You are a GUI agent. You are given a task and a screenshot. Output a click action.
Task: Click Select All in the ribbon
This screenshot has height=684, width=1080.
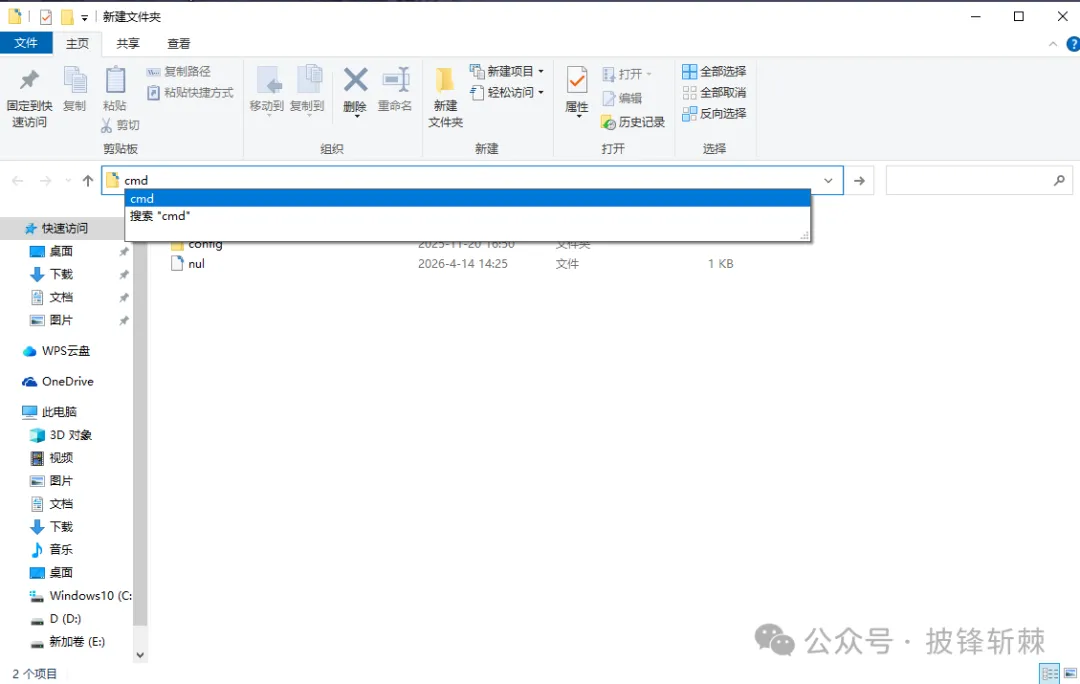tap(714, 71)
